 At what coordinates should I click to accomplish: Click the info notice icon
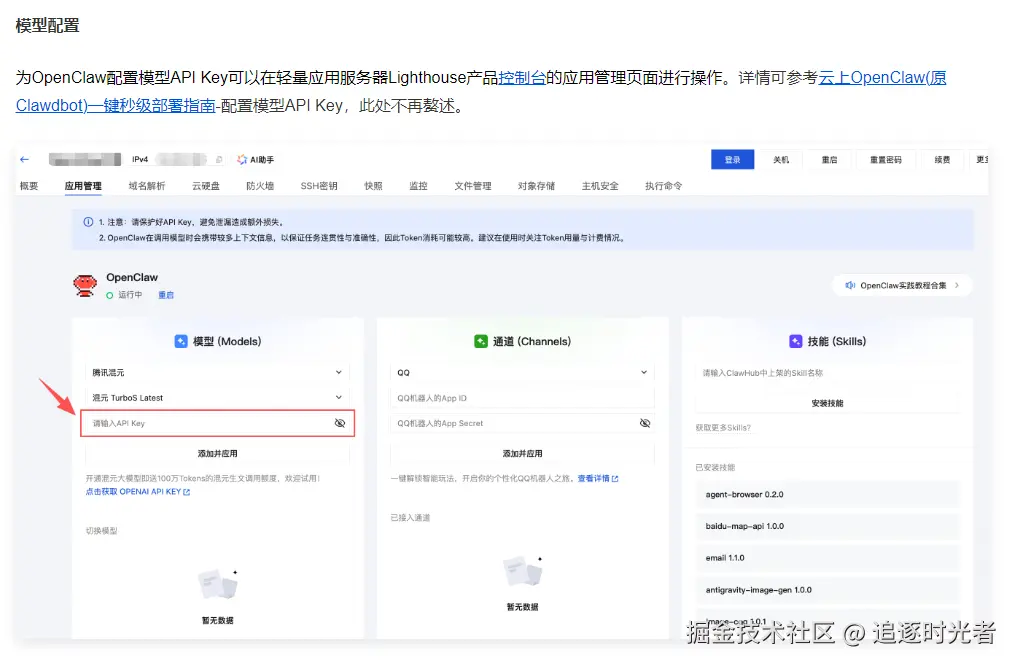[88, 222]
